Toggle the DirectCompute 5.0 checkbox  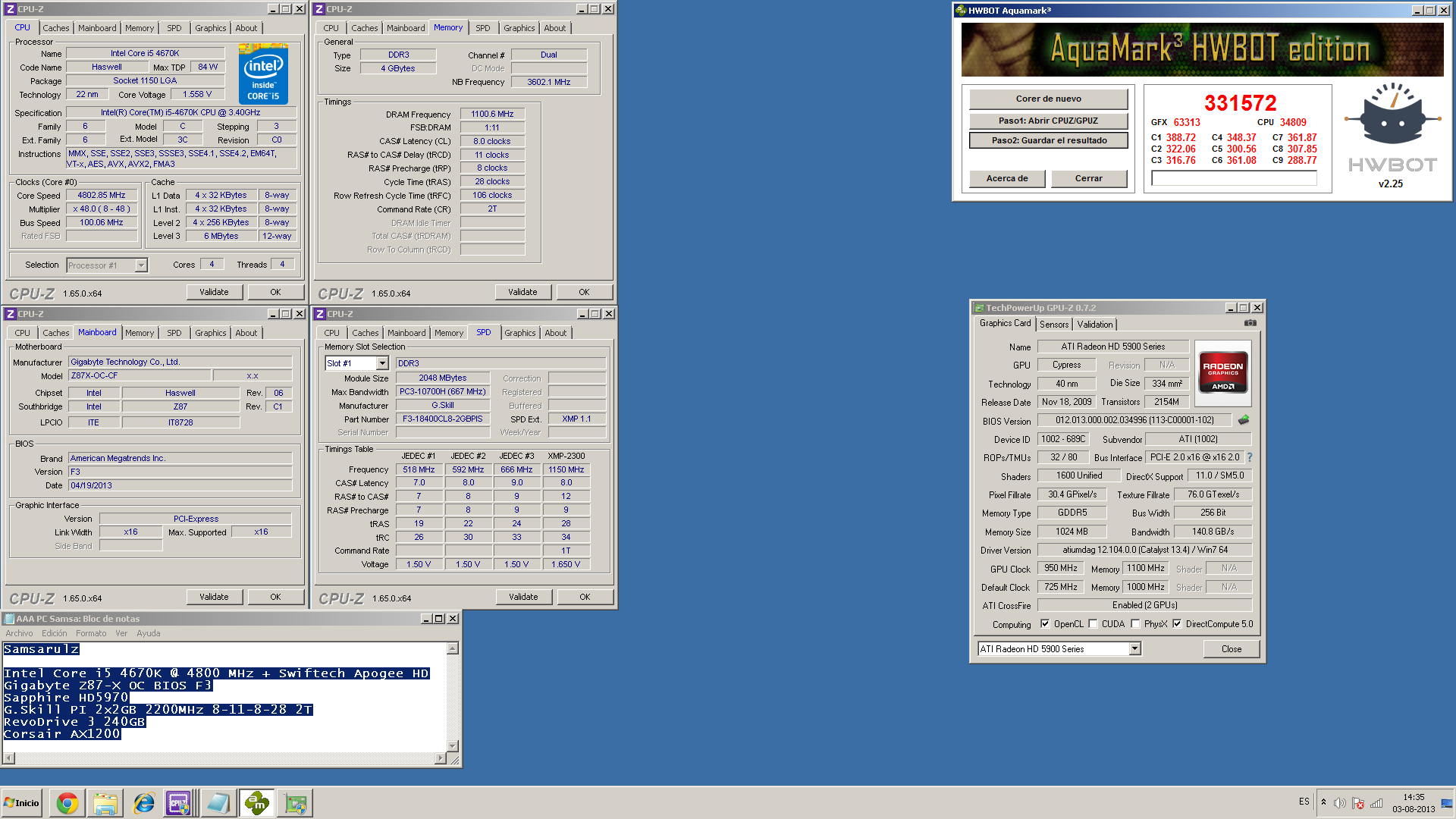tap(1177, 624)
